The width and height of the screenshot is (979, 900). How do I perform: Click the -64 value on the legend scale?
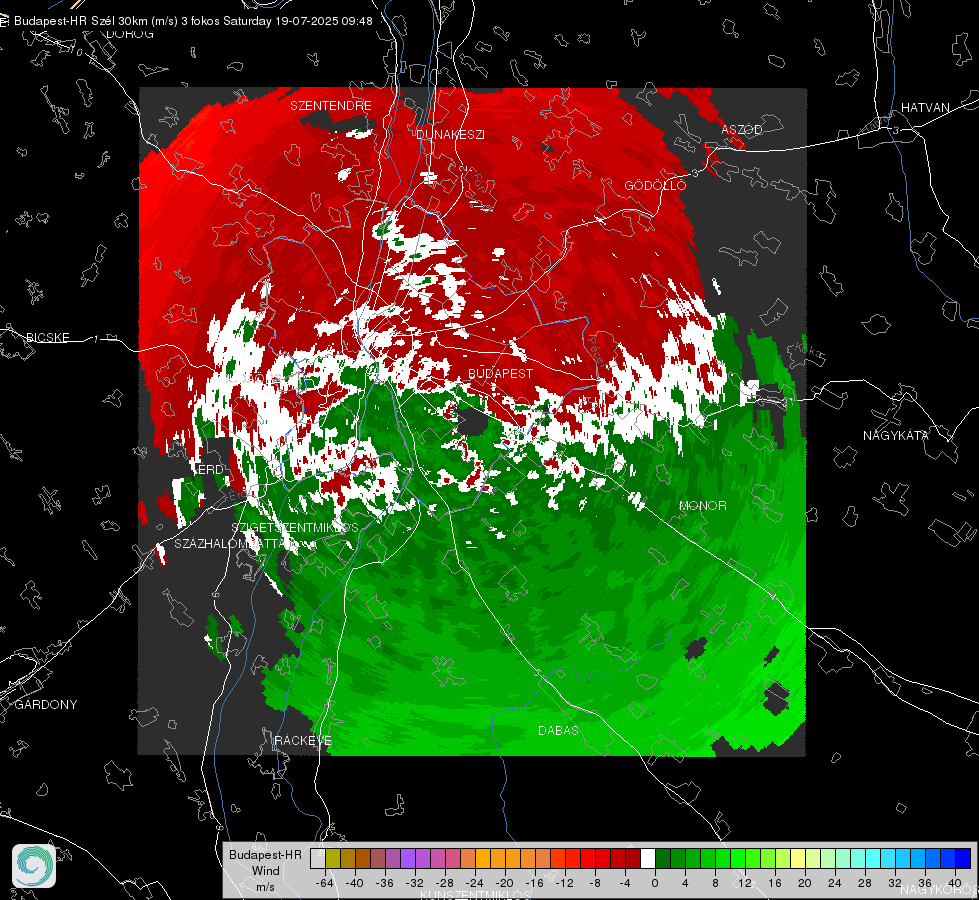pos(324,883)
